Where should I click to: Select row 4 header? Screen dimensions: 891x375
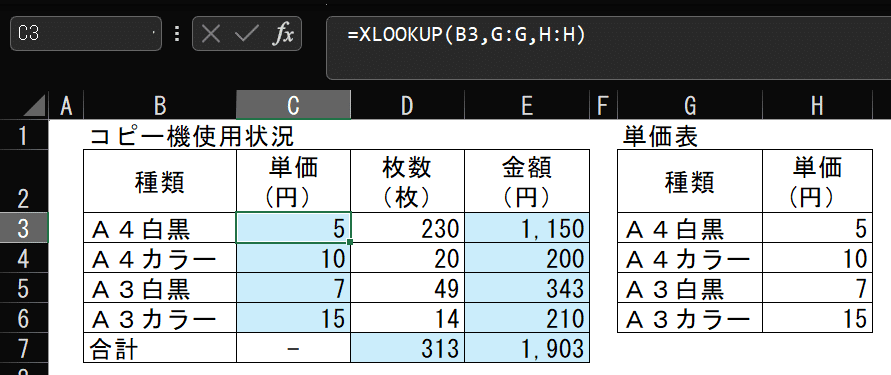(24, 259)
